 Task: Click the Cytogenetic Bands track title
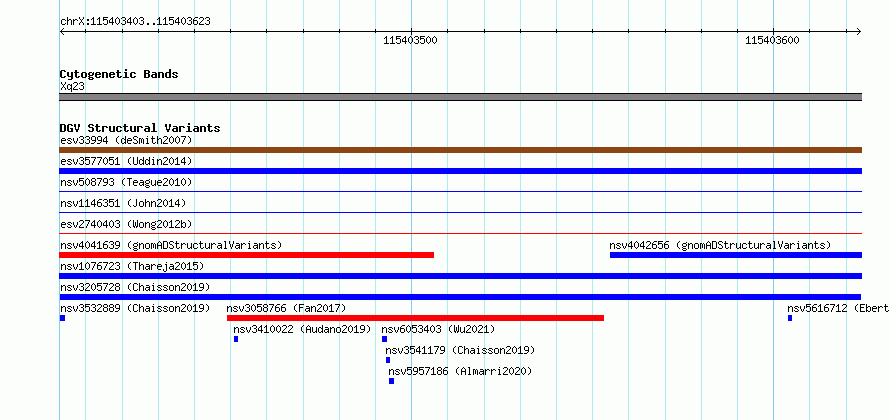point(119,74)
